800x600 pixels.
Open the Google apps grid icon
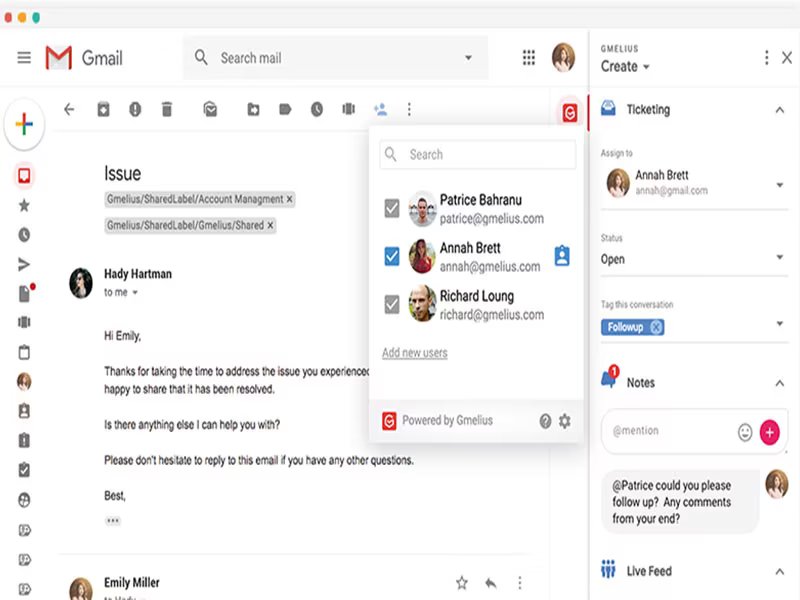[x=529, y=58]
